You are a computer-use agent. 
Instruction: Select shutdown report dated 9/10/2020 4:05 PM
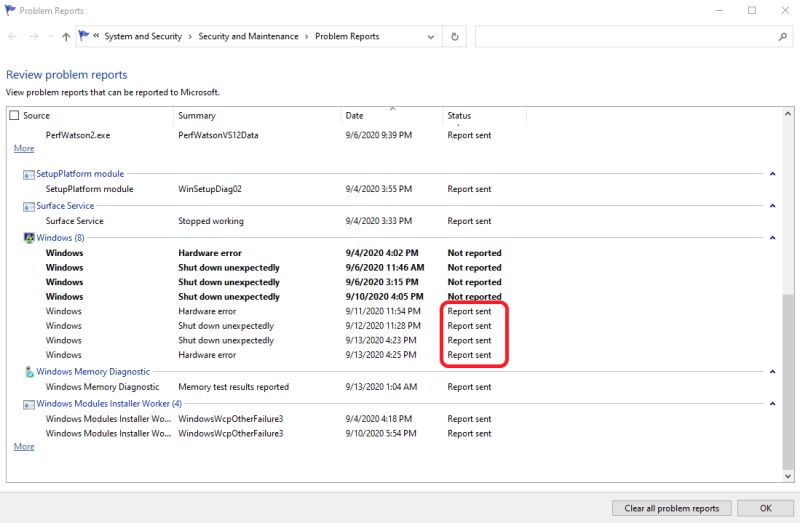tap(273, 296)
